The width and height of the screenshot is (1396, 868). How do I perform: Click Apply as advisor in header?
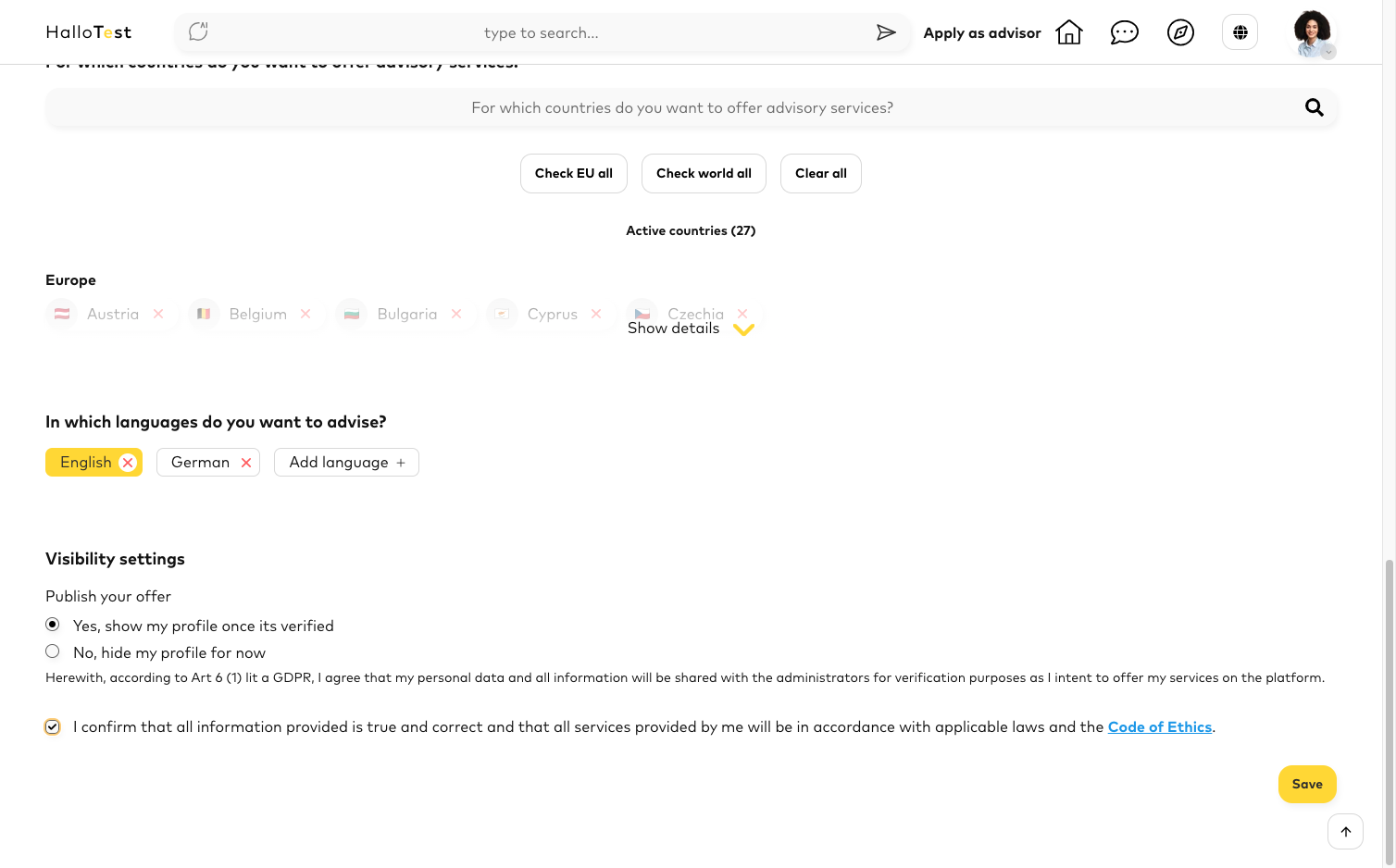click(982, 32)
